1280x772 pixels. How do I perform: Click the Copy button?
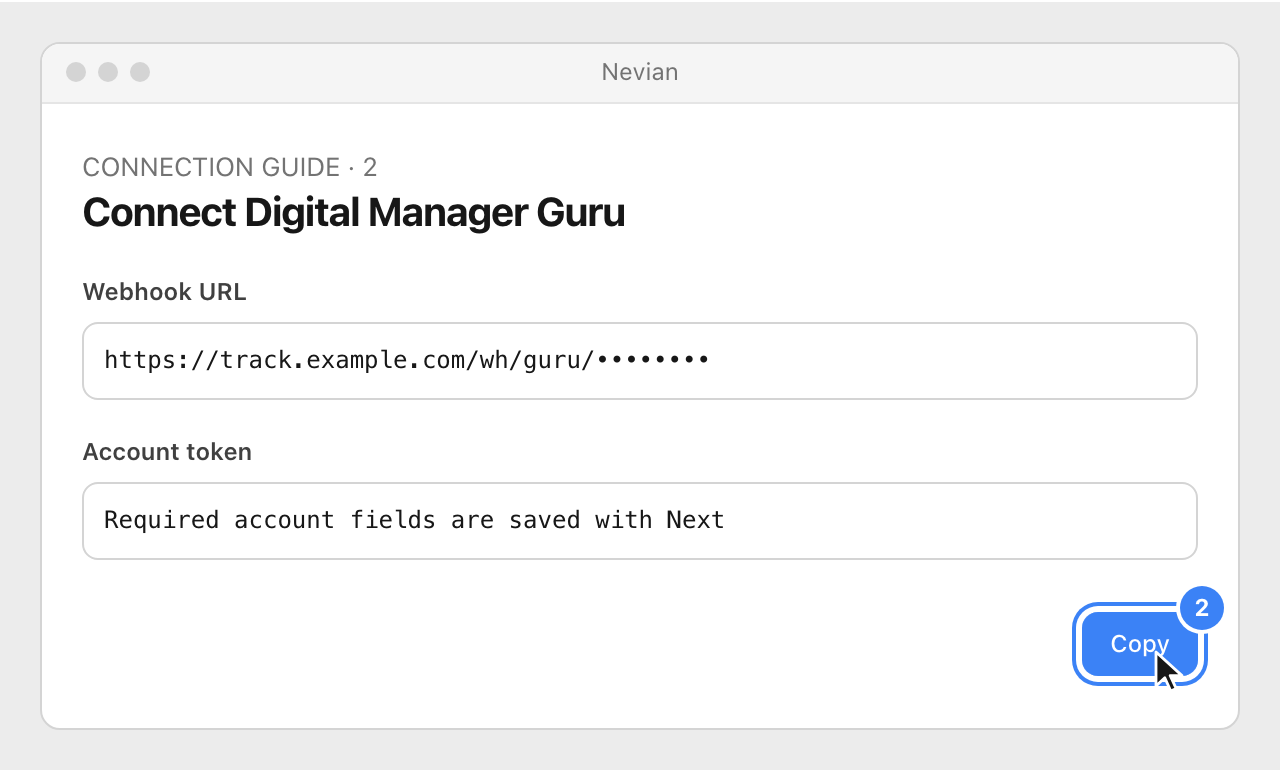click(x=1140, y=644)
